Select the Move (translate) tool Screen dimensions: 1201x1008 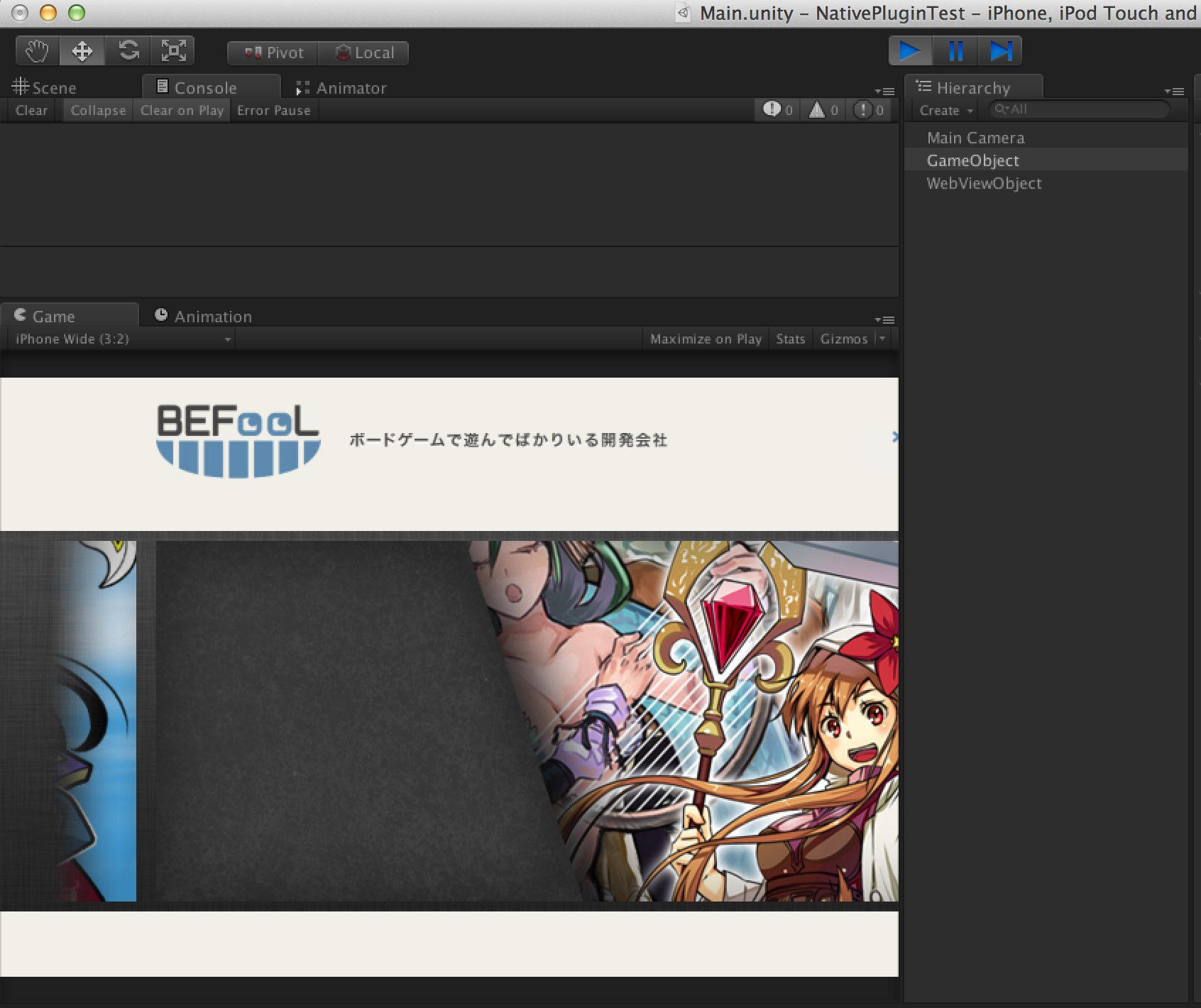(x=82, y=52)
